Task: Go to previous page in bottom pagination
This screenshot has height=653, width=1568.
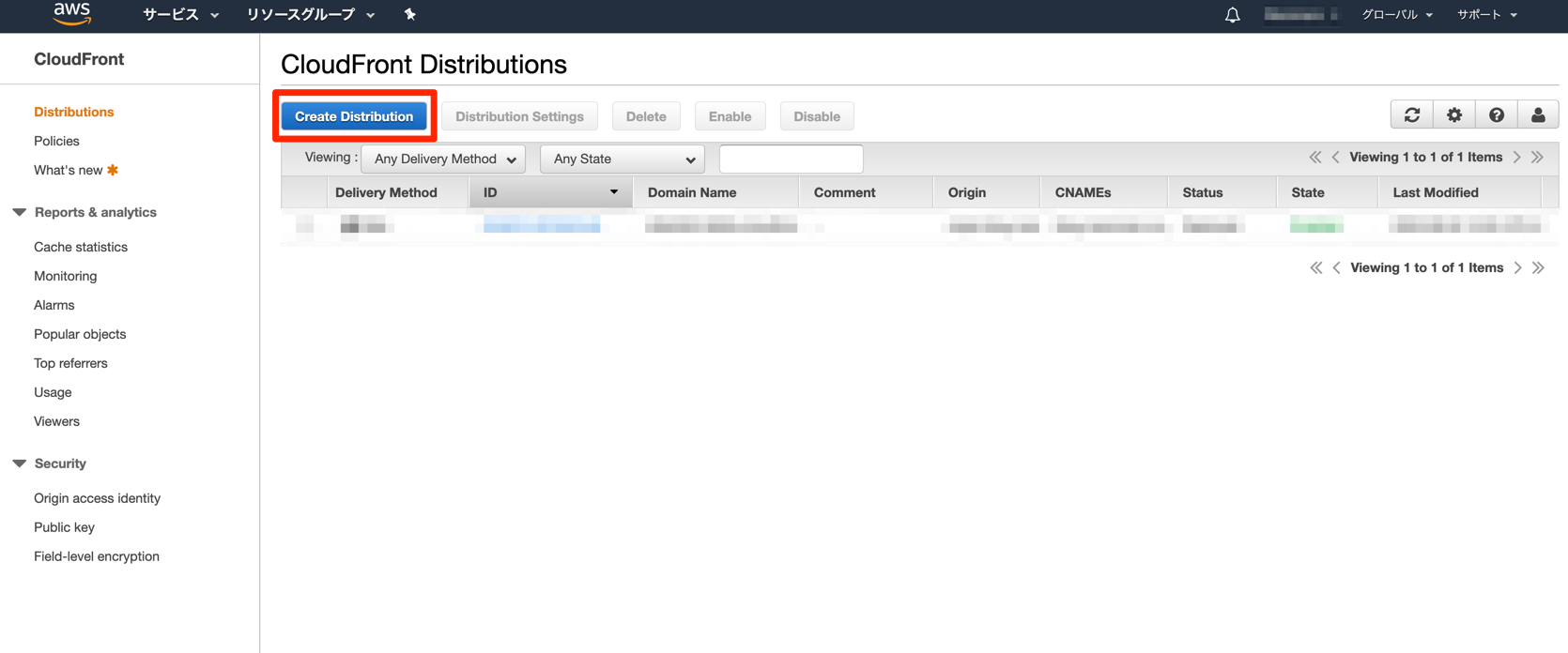Action: tap(1336, 268)
